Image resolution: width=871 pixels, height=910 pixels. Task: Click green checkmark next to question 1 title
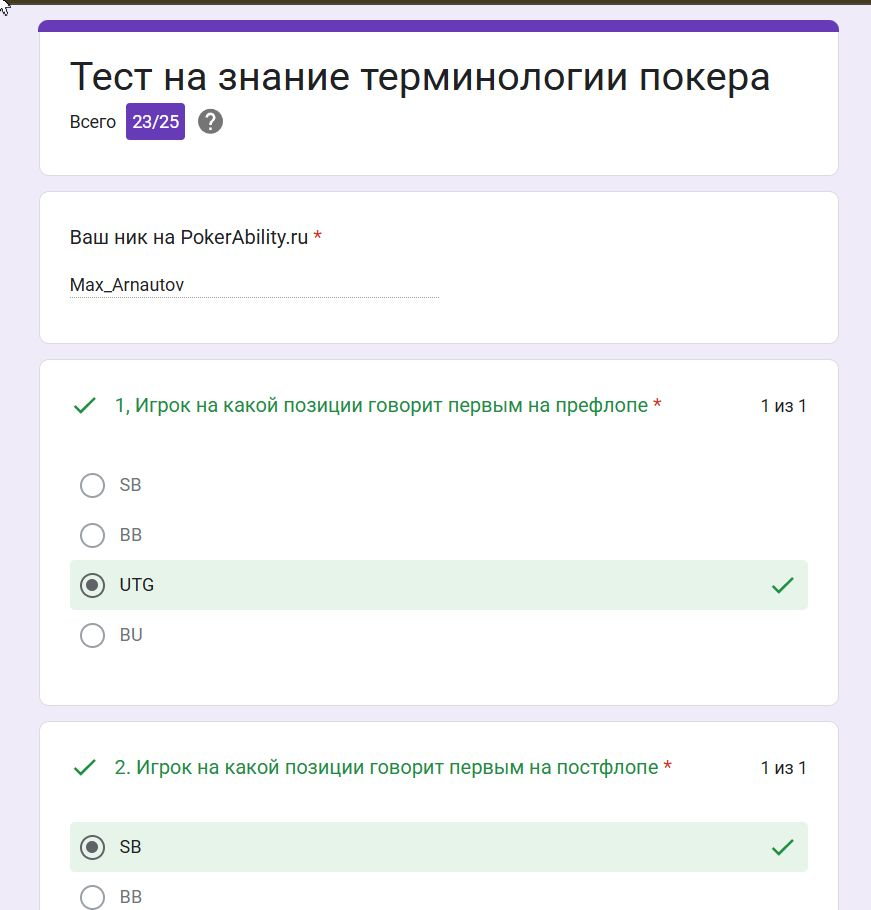point(85,406)
